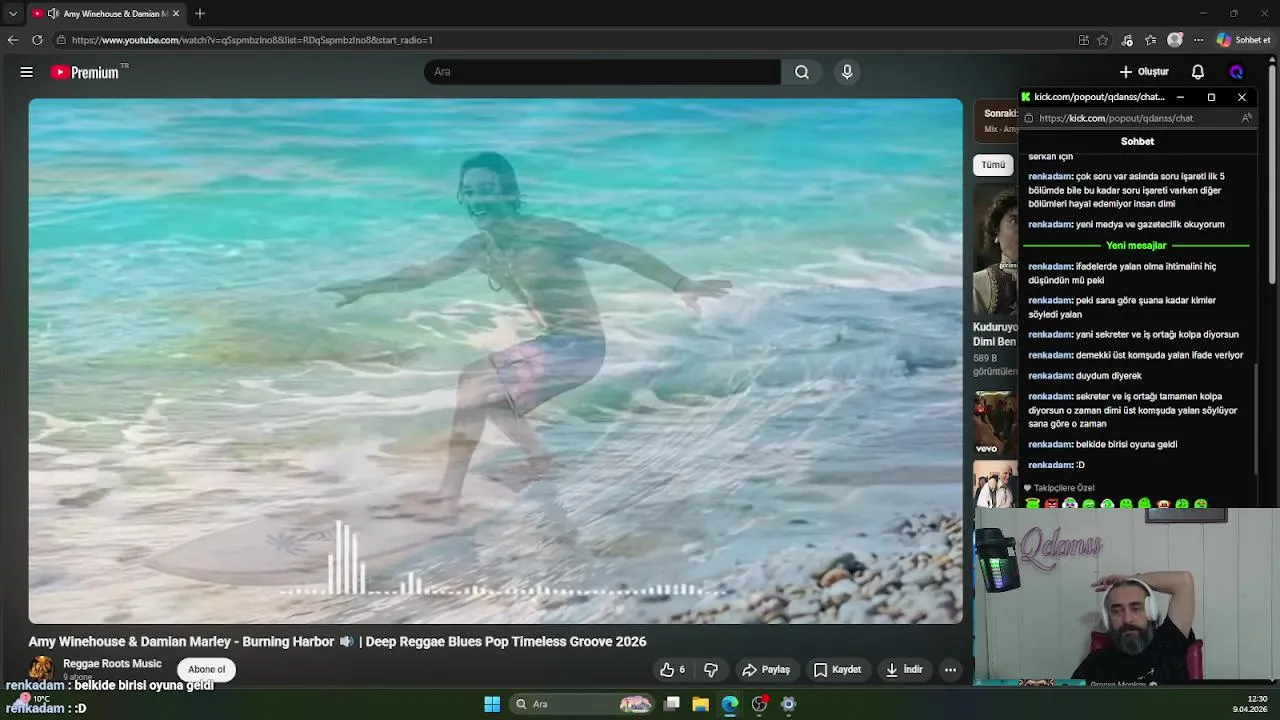
Task: Click Oluştur create button
Action: 1144,72
